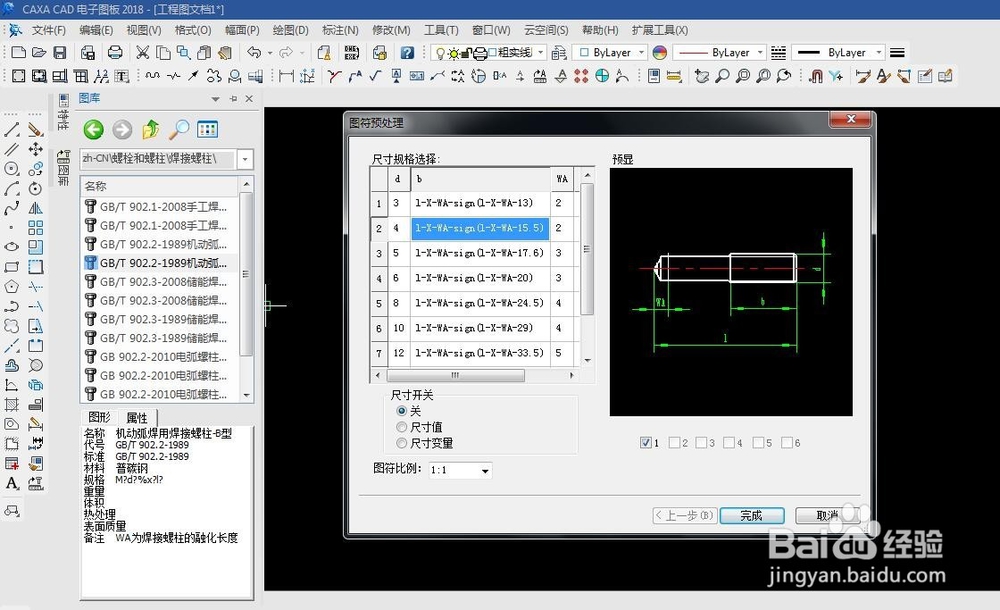Click the 取消 button
The height and width of the screenshot is (610, 1000).
[827, 516]
